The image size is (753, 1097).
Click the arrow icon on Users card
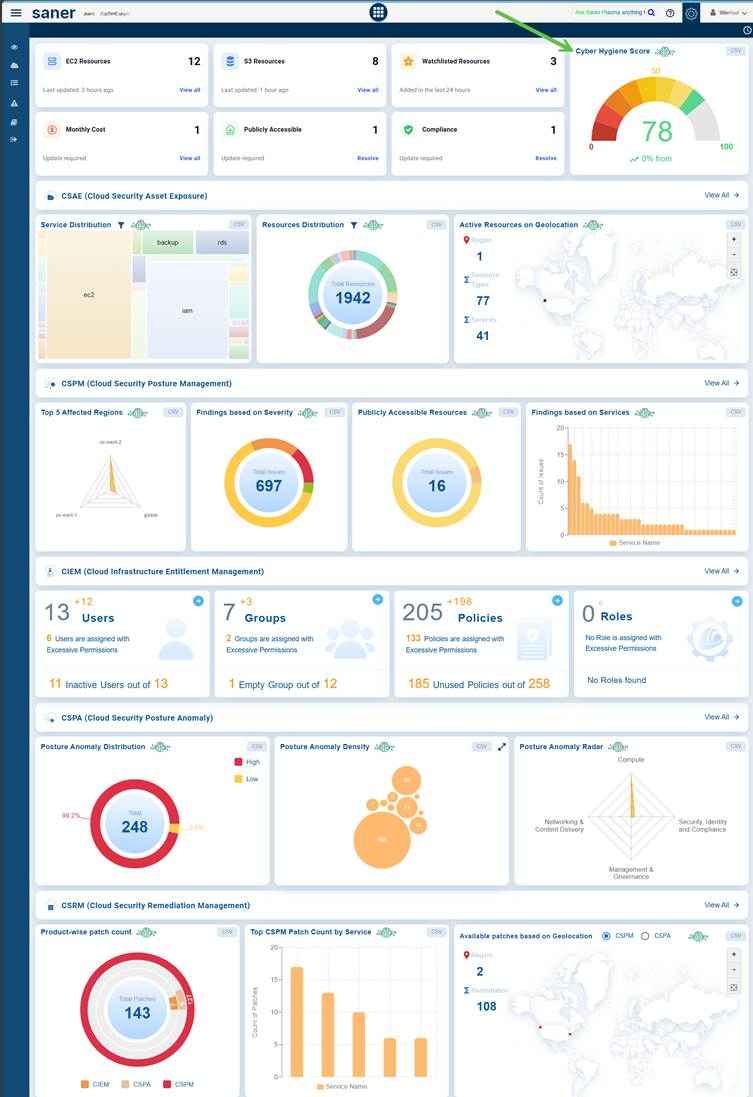click(198, 600)
